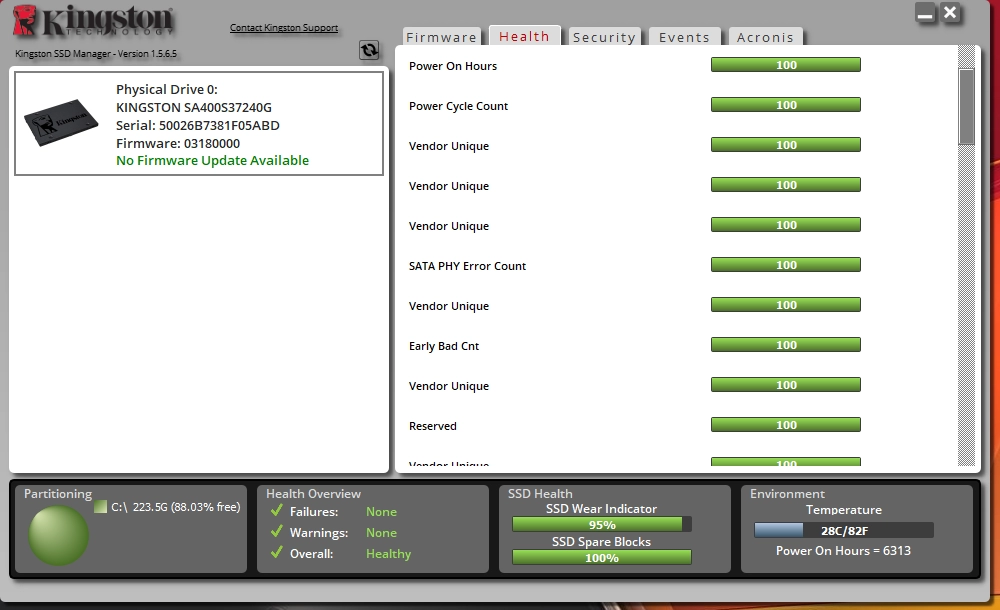1000x610 pixels.
Task: Switch to the Events tab
Action: [x=684, y=37]
